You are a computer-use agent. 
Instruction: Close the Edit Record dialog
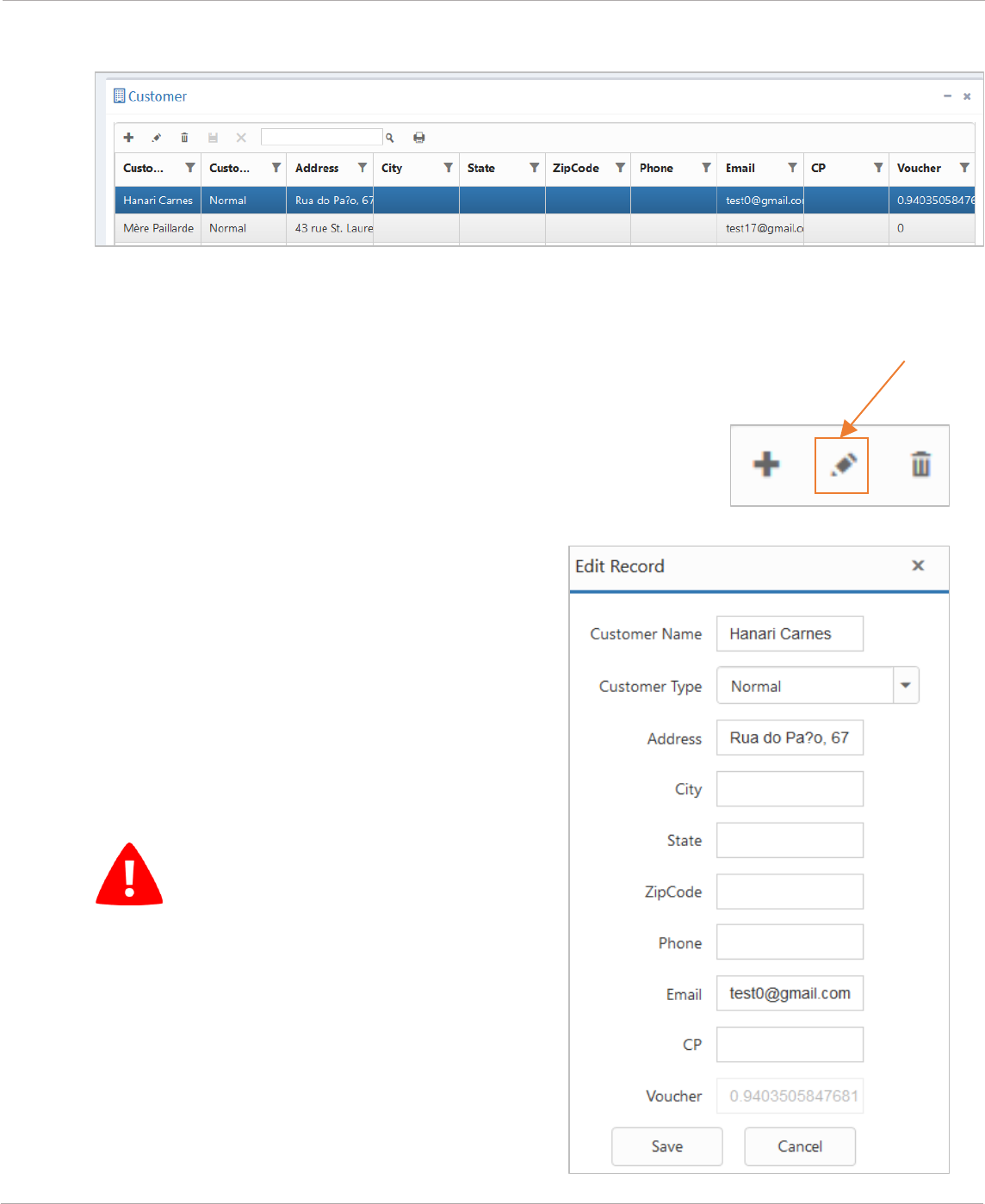coord(918,565)
